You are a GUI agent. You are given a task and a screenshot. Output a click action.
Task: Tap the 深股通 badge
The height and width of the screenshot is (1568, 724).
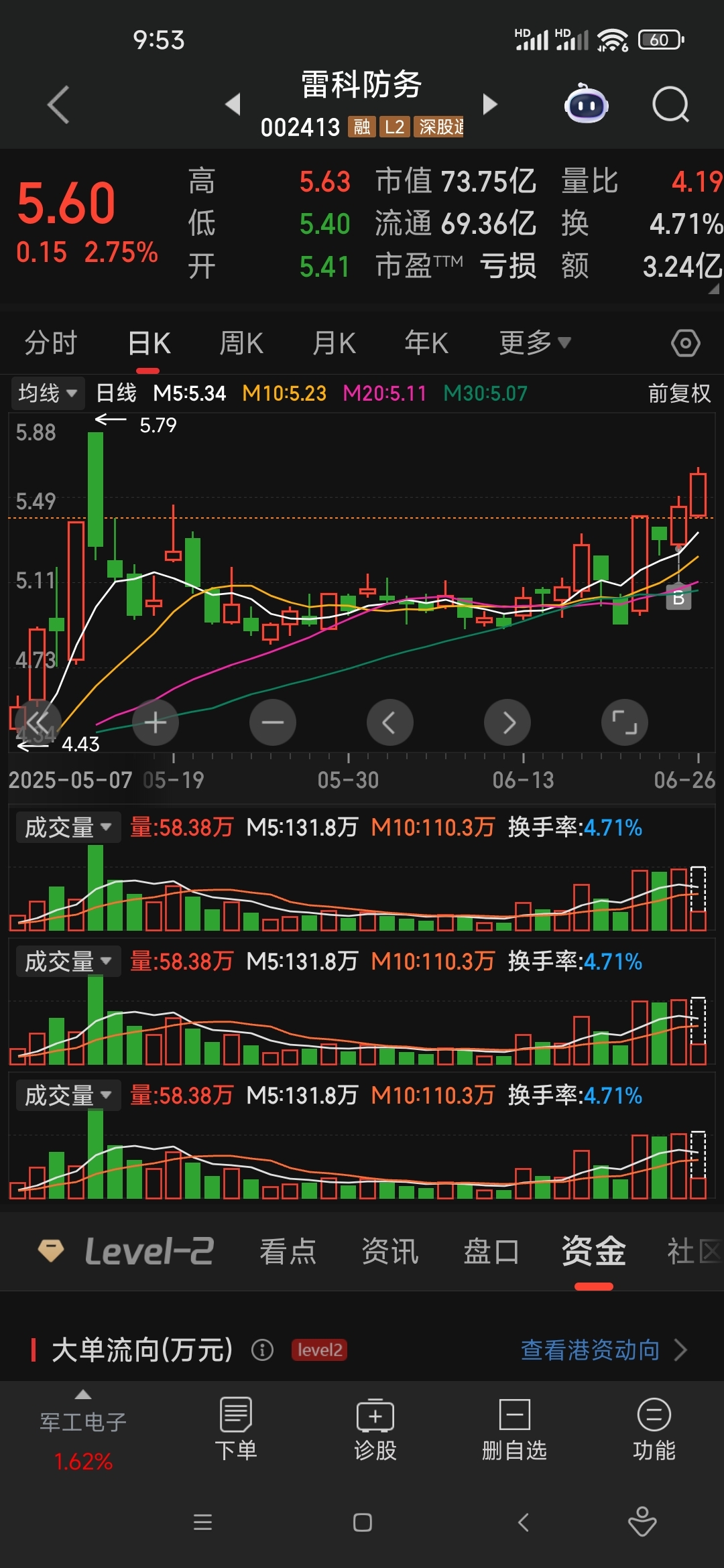[439, 127]
